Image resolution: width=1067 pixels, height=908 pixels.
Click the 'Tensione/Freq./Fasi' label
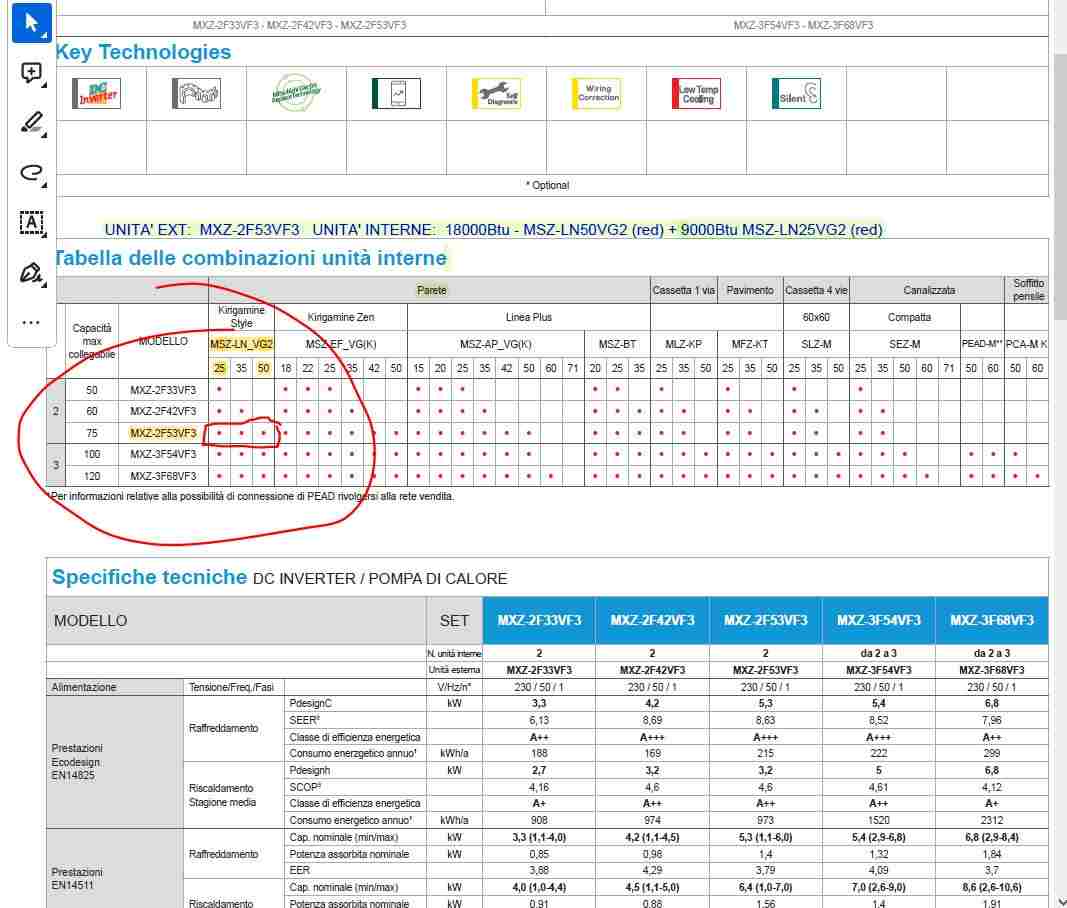[231, 687]
